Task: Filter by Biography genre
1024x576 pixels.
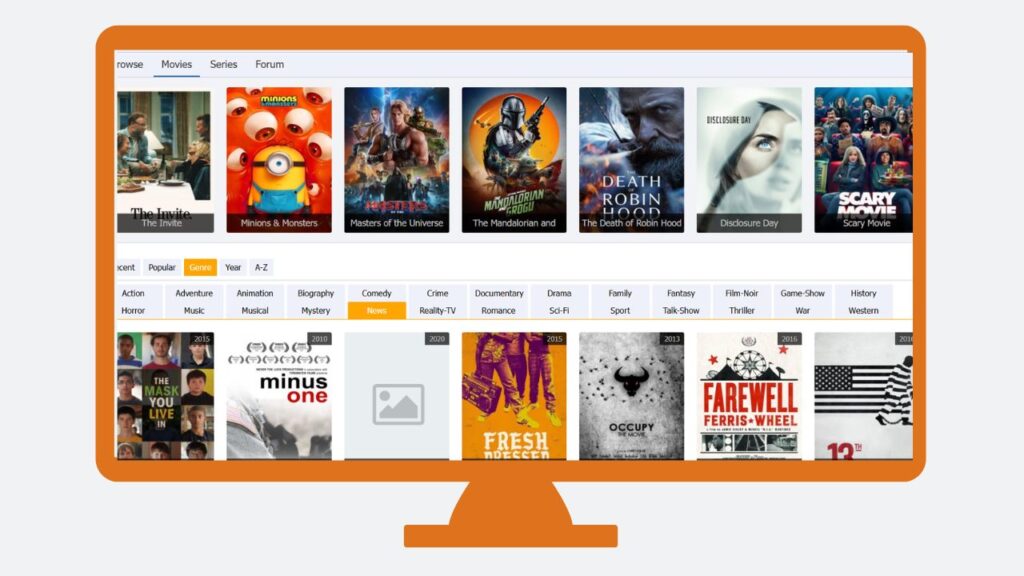Action: [x=315, y=293]
